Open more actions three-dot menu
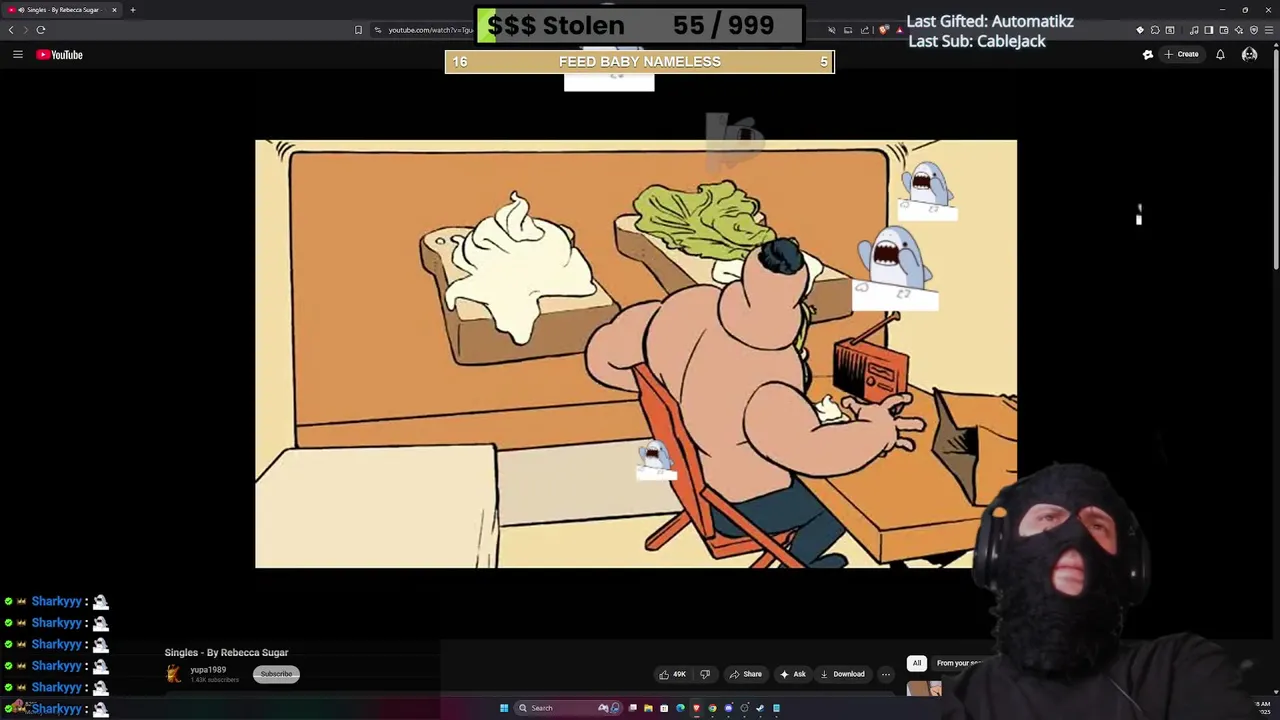This screenshot has width=1280, height=720. [x=885, y=674]
